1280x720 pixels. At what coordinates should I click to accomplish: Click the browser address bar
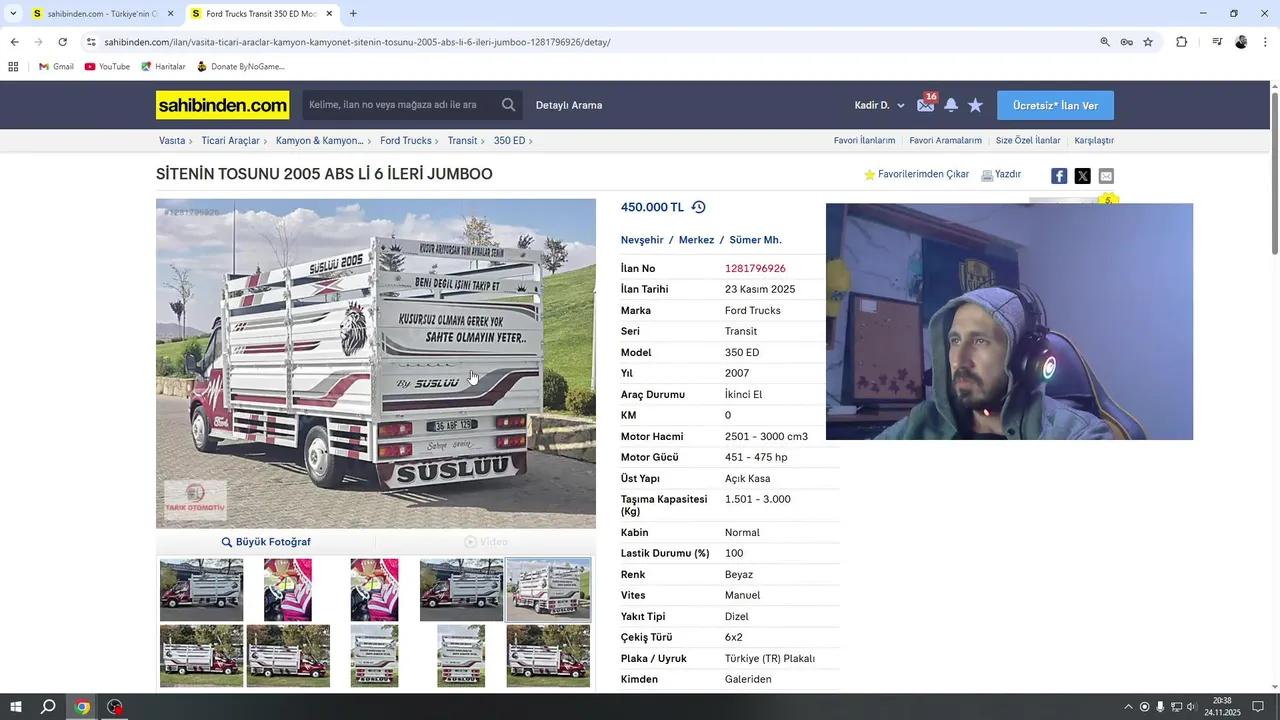590,42
